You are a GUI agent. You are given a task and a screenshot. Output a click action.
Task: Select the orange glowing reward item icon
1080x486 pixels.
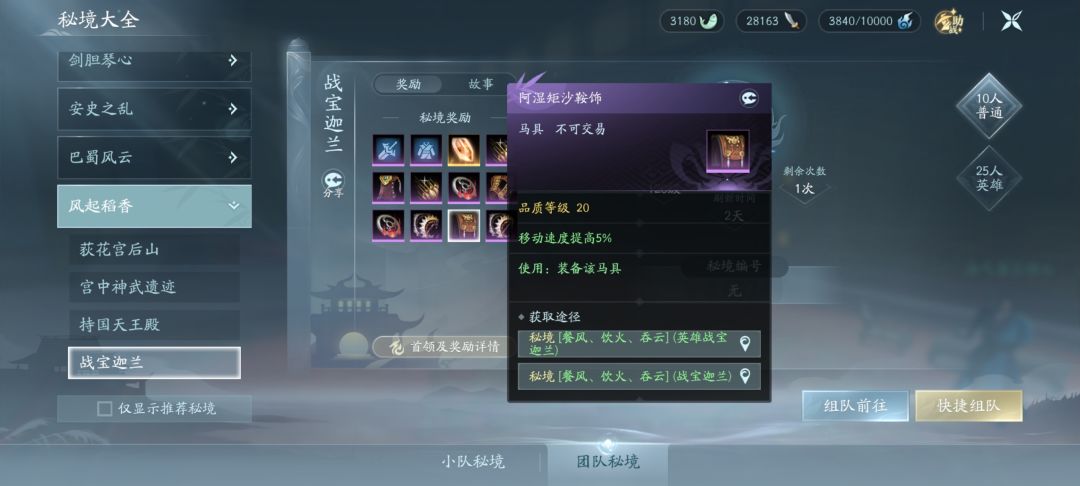[464, 149]
